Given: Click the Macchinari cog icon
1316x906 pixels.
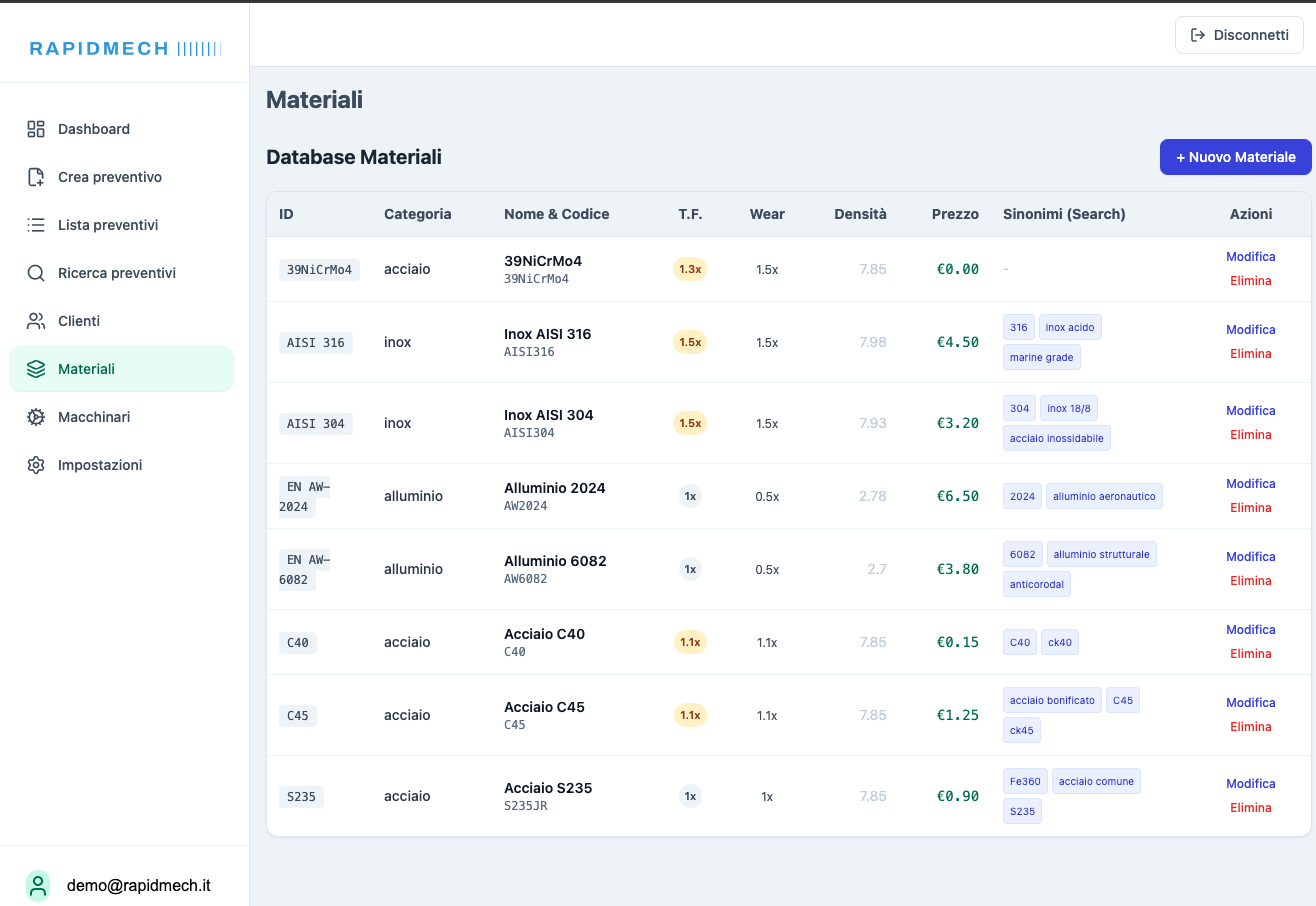Looking at the screenshot, I should (x=36, y=417).
